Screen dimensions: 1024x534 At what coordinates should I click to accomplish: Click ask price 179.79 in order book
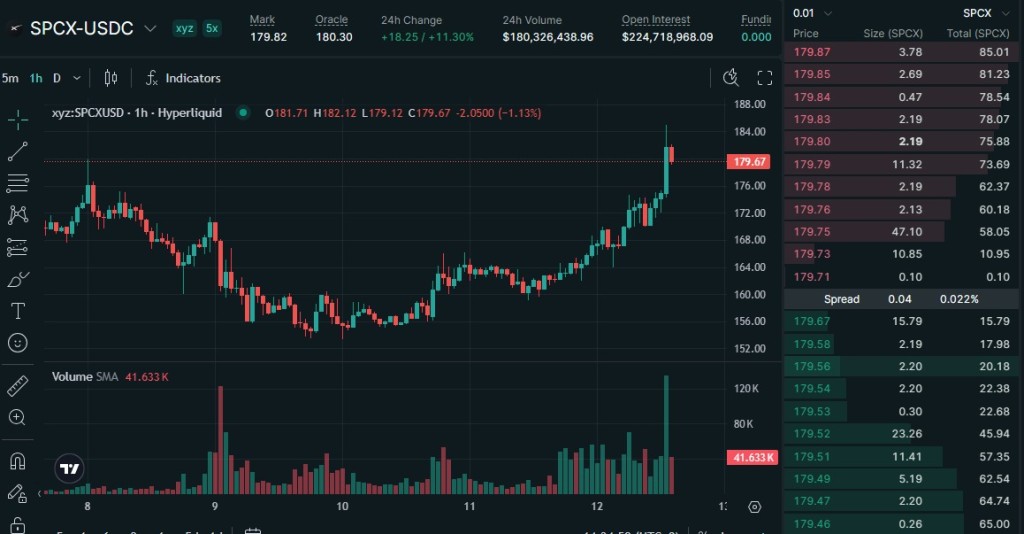[x=812, y=165]
